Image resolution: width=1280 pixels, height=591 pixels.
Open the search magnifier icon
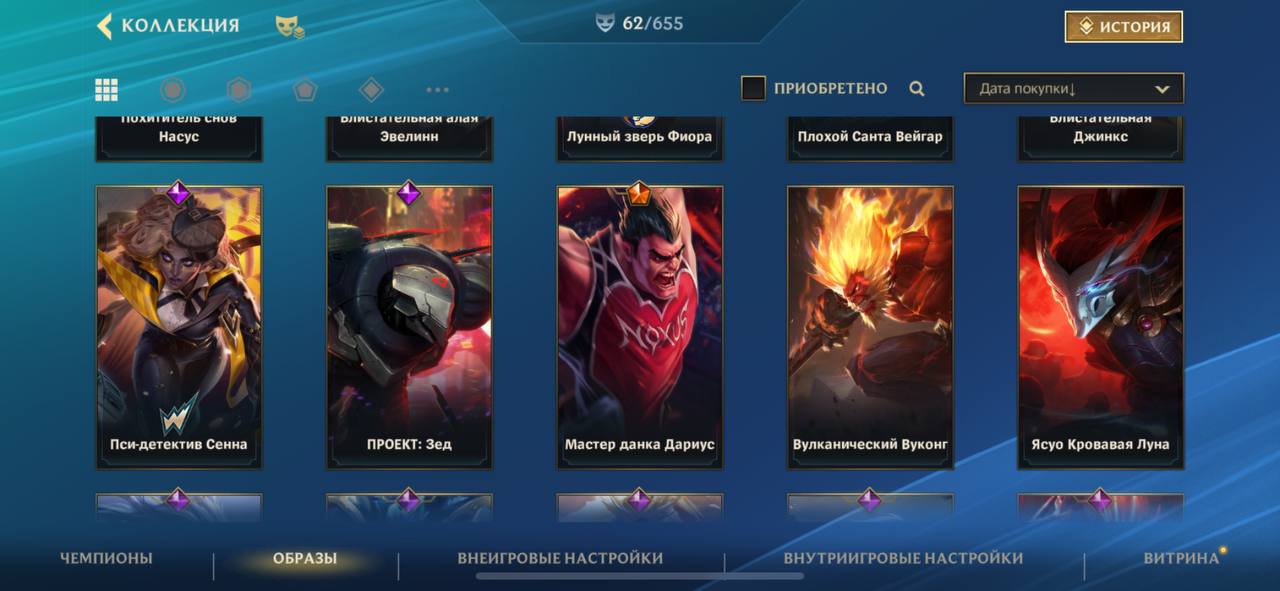coord(917,89)
